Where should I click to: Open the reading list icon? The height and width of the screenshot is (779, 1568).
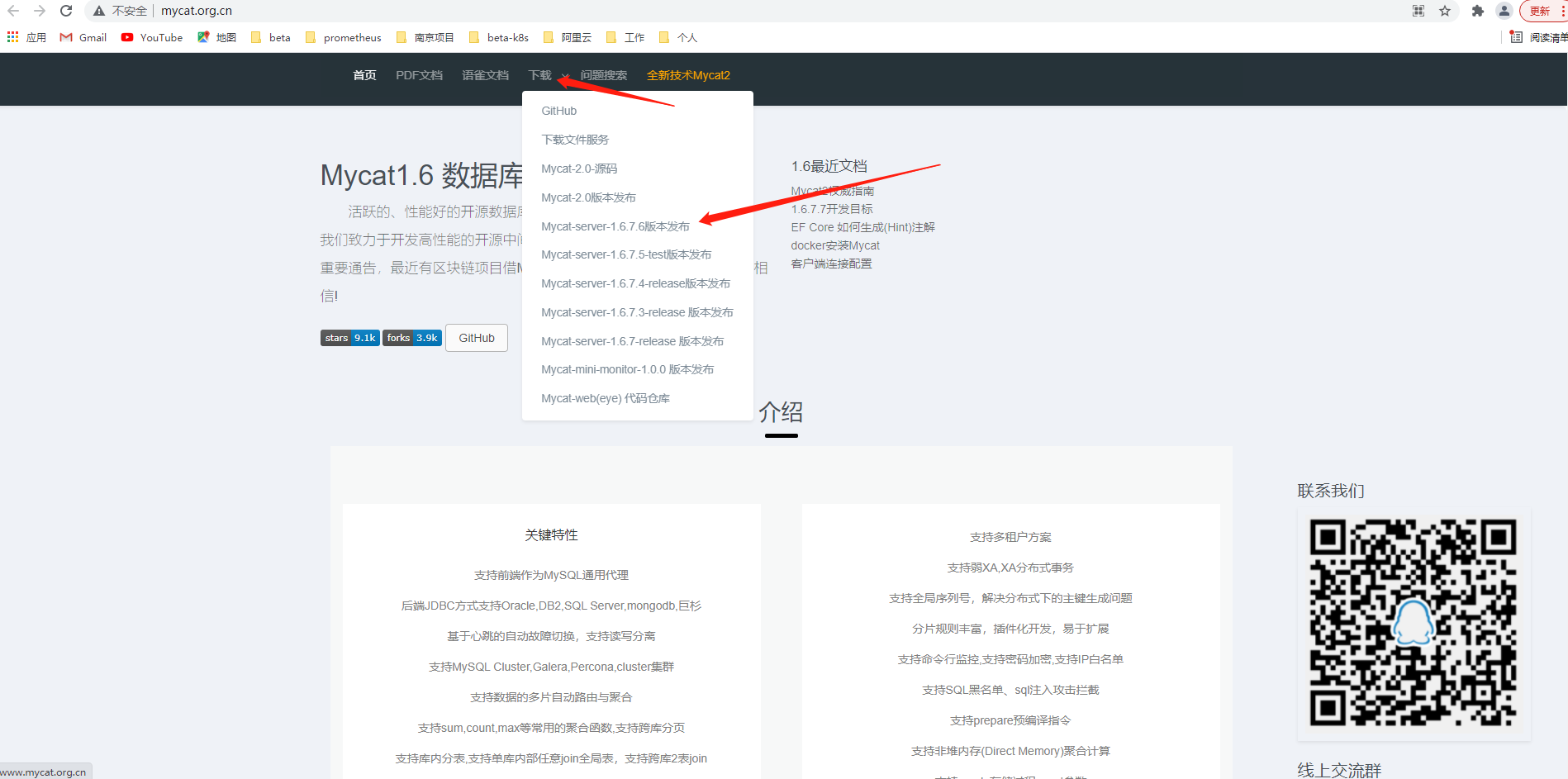tap(1516, 37)
